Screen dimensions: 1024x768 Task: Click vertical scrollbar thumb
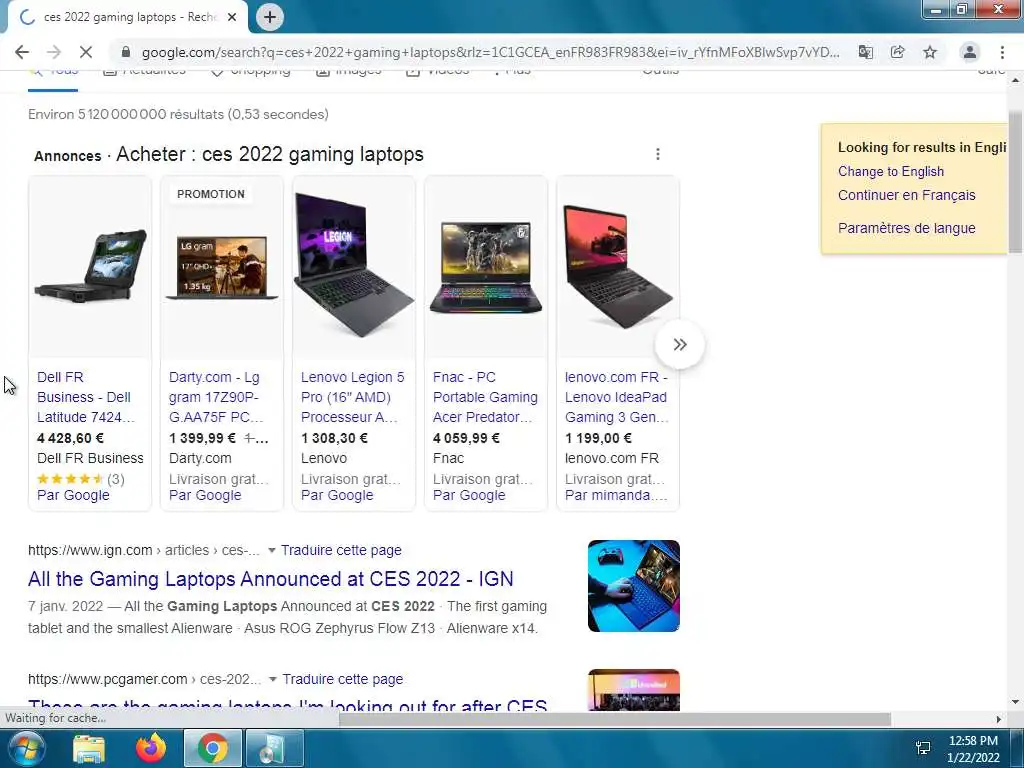[1015, 182]
